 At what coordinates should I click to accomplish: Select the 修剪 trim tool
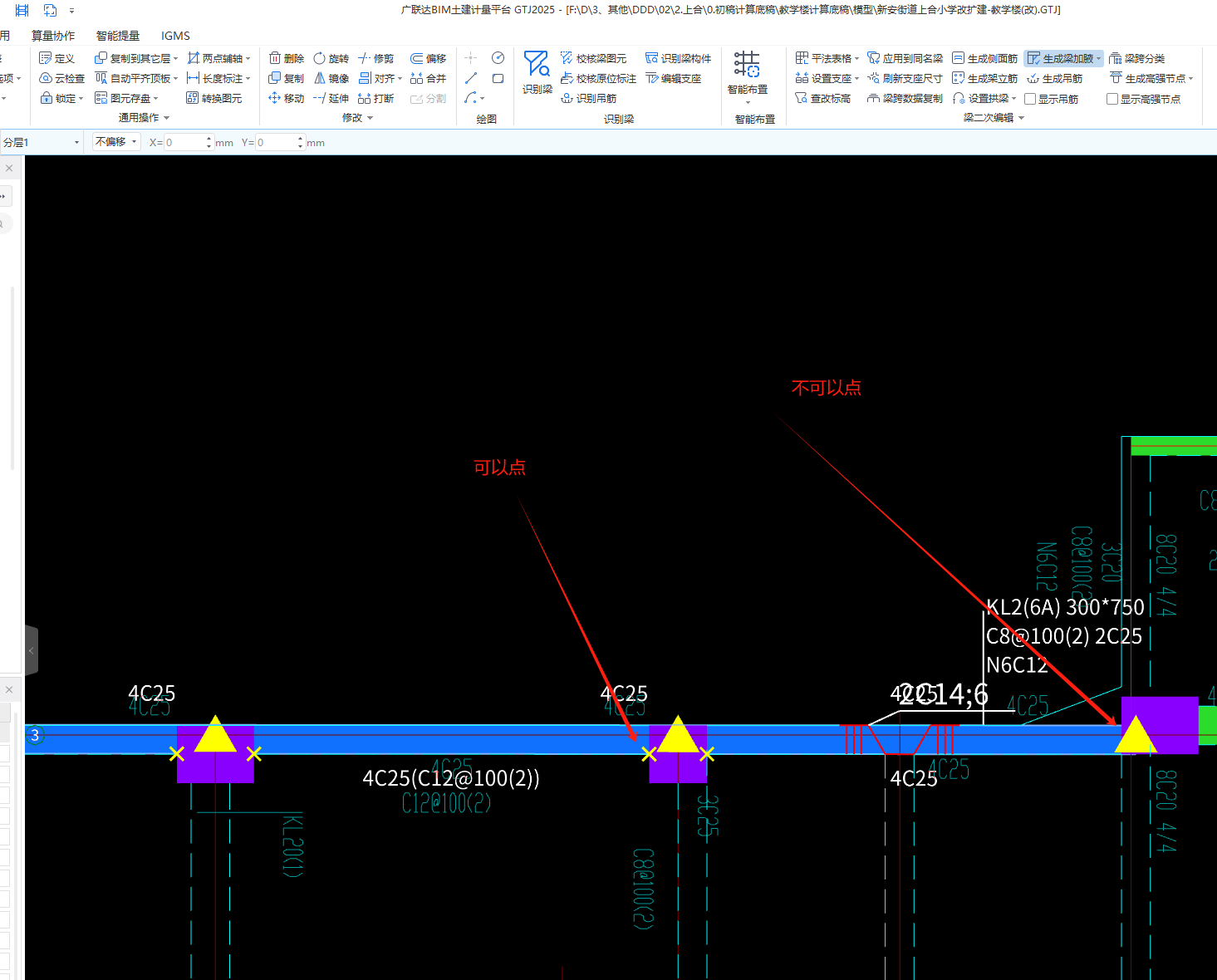pyautogui.click(x=375, y=58)
